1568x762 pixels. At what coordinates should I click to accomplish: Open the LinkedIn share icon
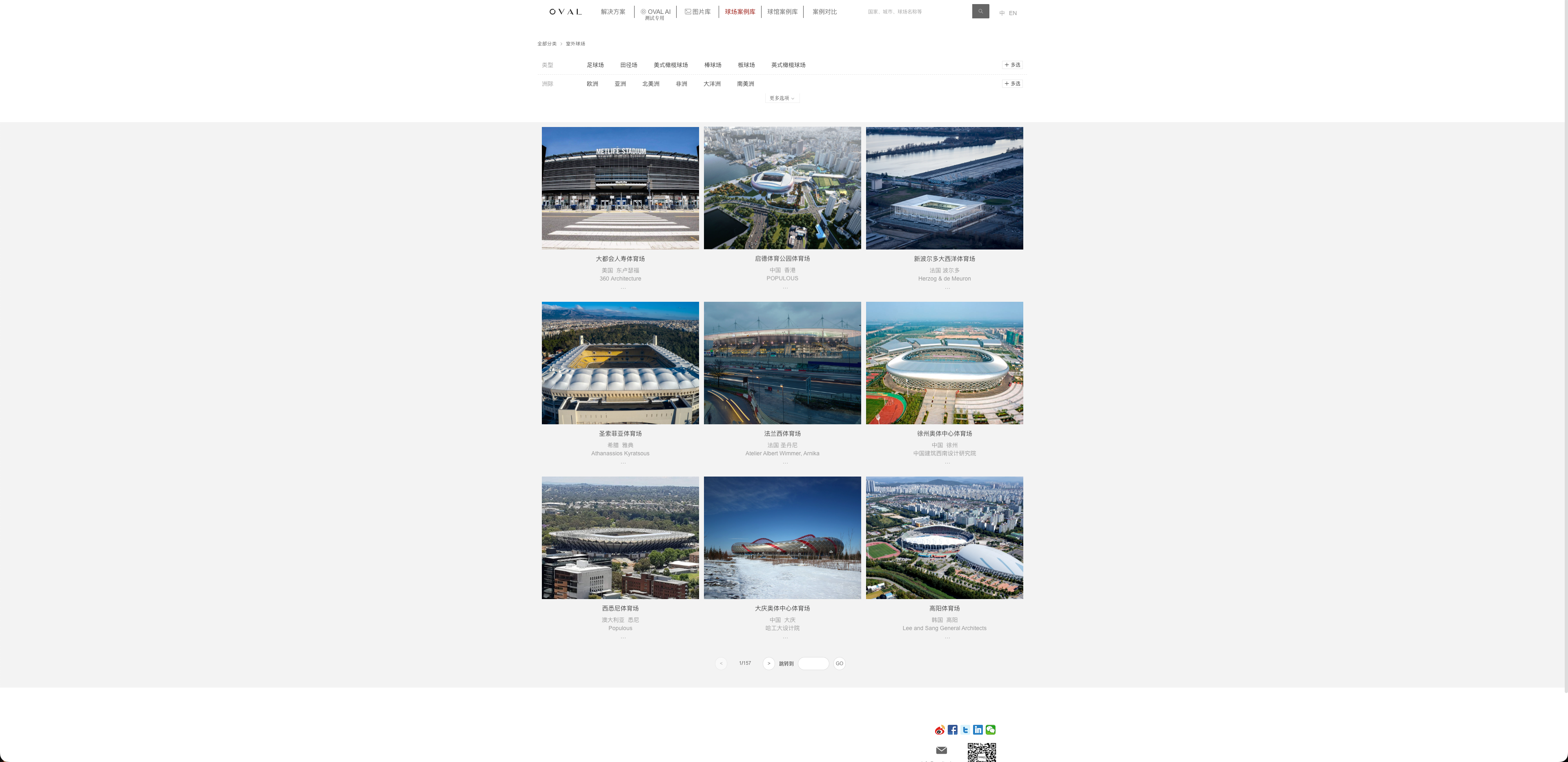978,730
